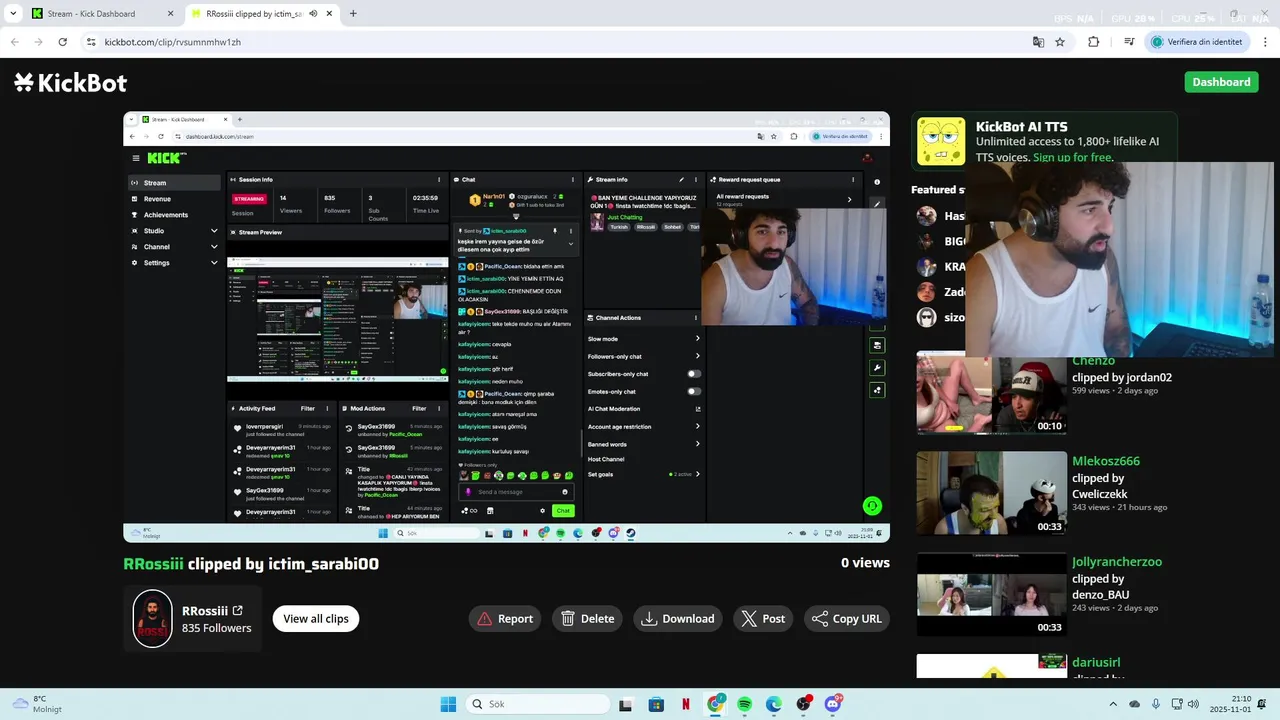This screenshot has height=720, width=1280.
Task: Open the Mlekosz666 clip thumbnail
Action: 992,493
